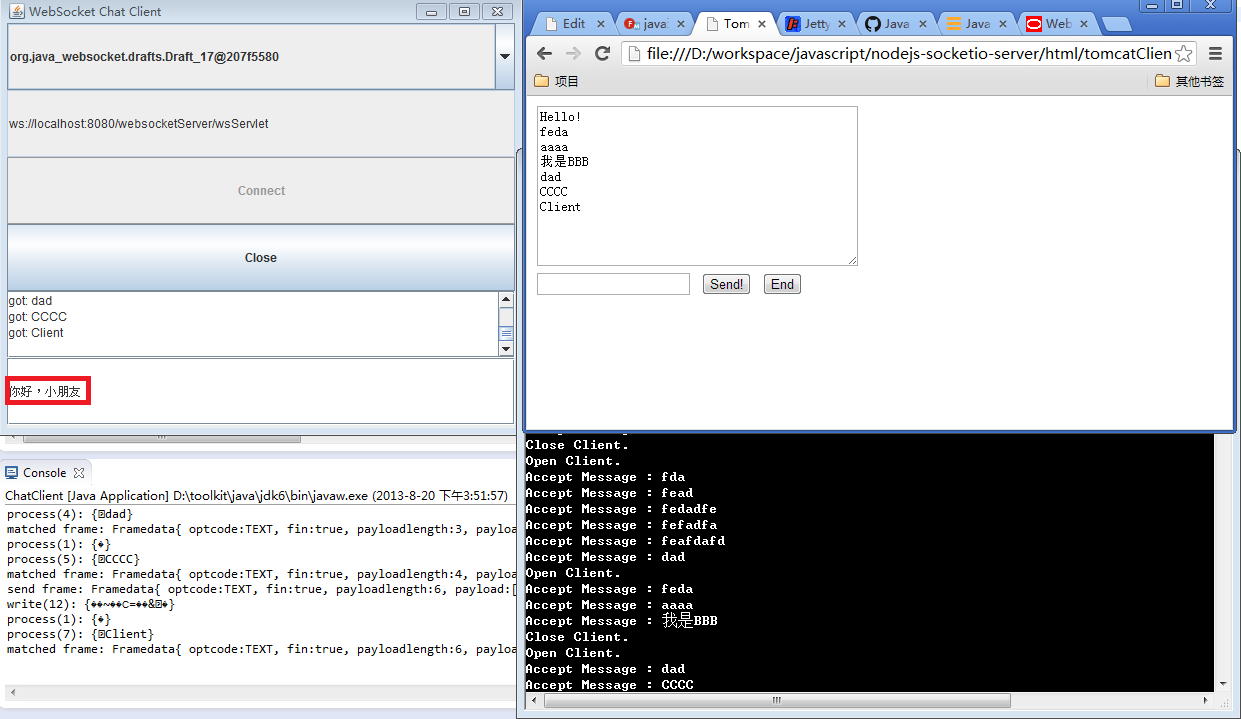Close the Jetty browser tab
This screenshot has height=719, width=1241.
[840, 24]
